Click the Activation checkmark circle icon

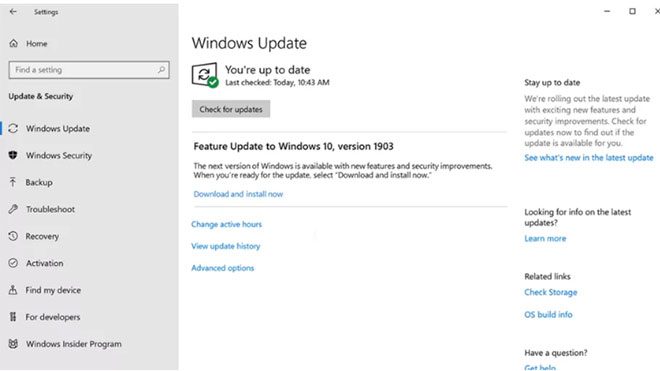coord(13,263)
